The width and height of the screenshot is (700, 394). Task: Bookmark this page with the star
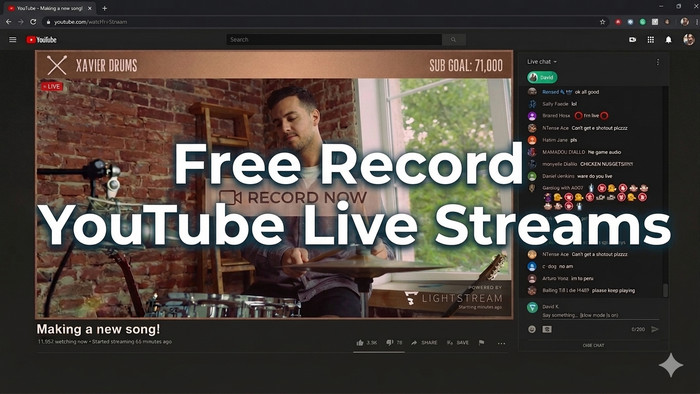602,21
